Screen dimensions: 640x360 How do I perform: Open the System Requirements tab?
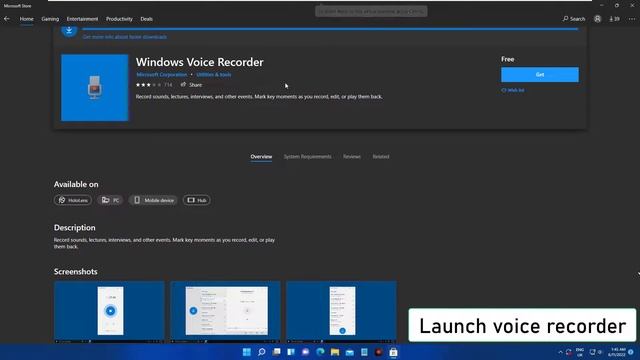[307, 157]
